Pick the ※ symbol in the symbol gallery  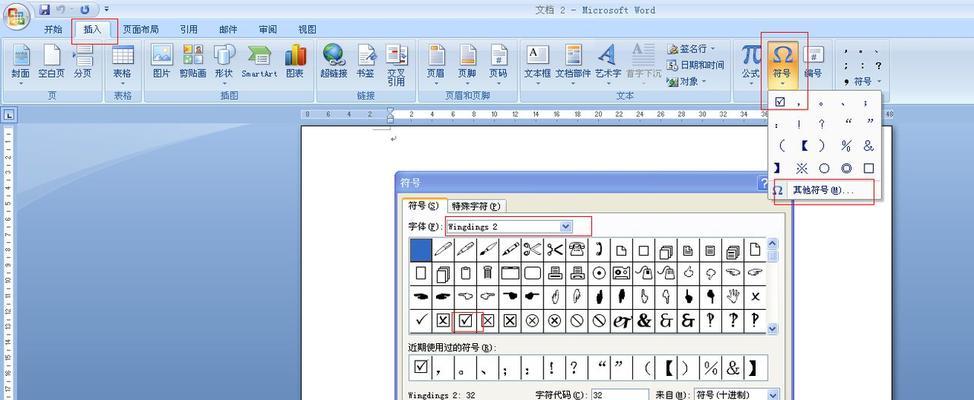pyautogui.click(x=802, y=168)
